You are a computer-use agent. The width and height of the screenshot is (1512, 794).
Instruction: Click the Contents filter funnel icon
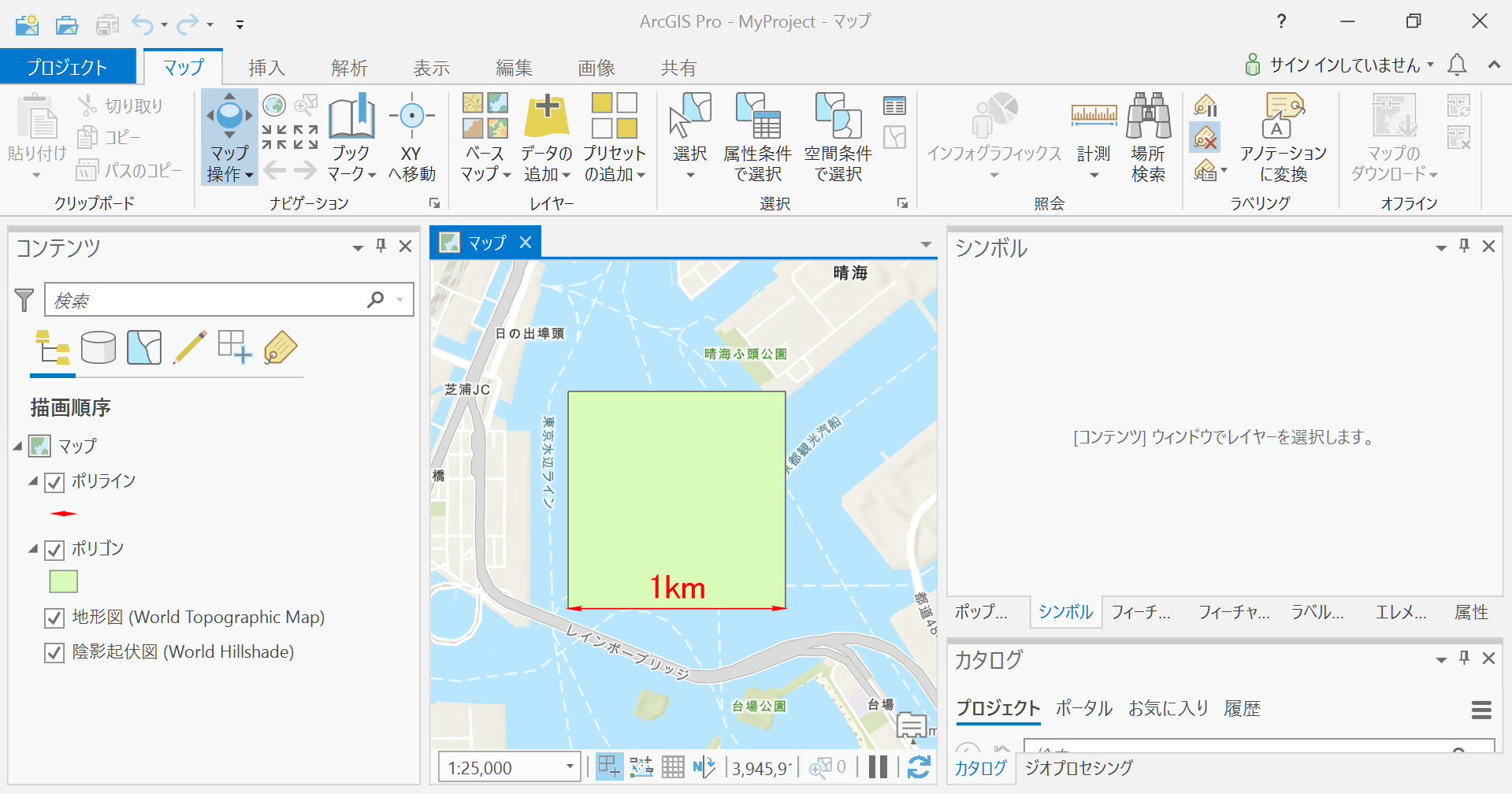[x=24, y=299]
